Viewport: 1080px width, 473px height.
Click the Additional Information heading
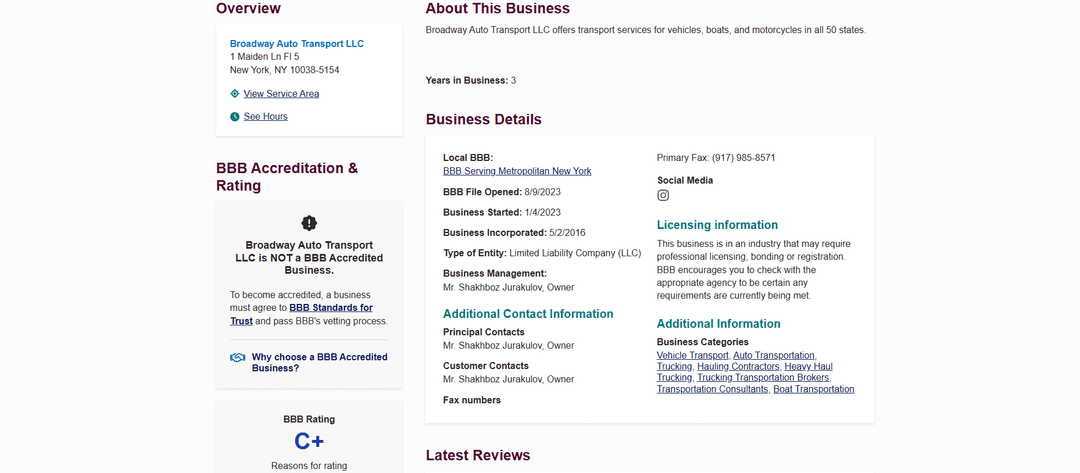[x=718, y=324]
